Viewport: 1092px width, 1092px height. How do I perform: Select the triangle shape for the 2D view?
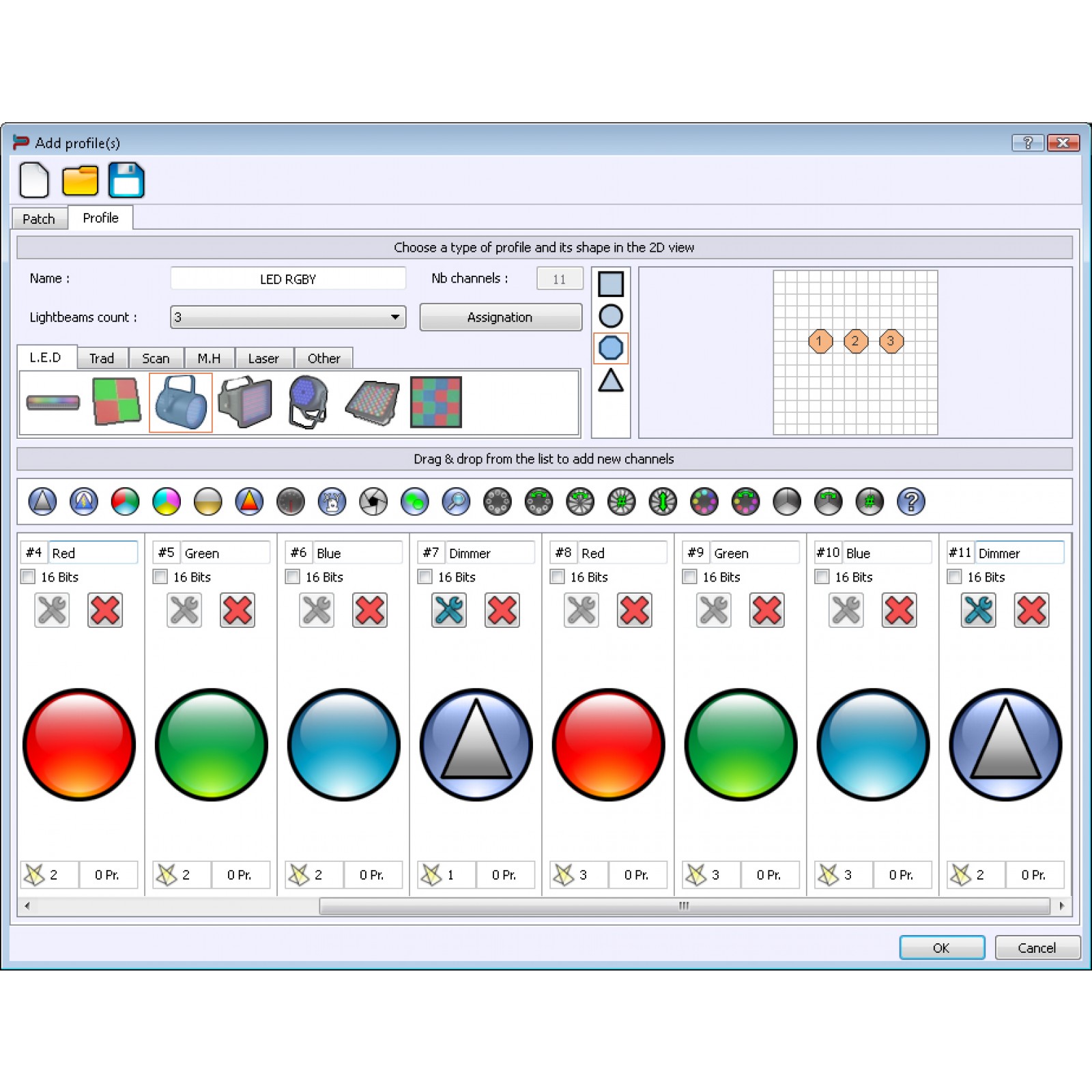[x=610, y=381]
